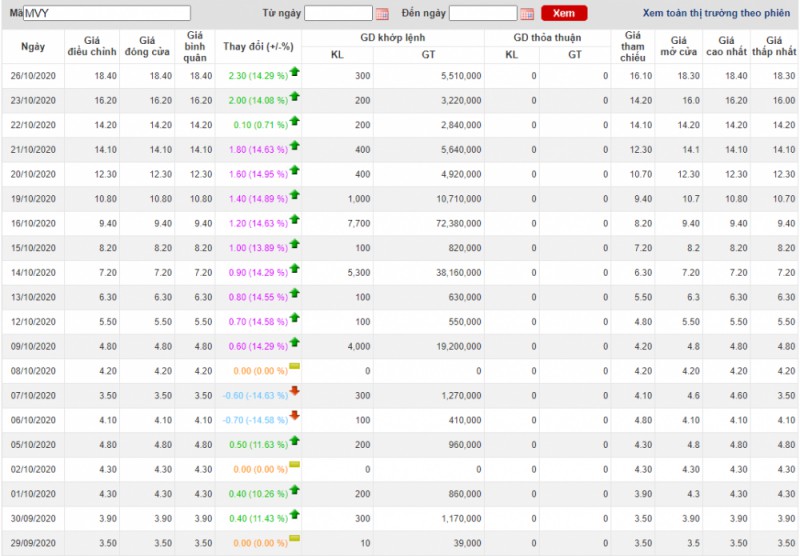The width and height of the screenshot is (800, 556).
Task: Click the Từ ngày date input
Action: point(338,14)
